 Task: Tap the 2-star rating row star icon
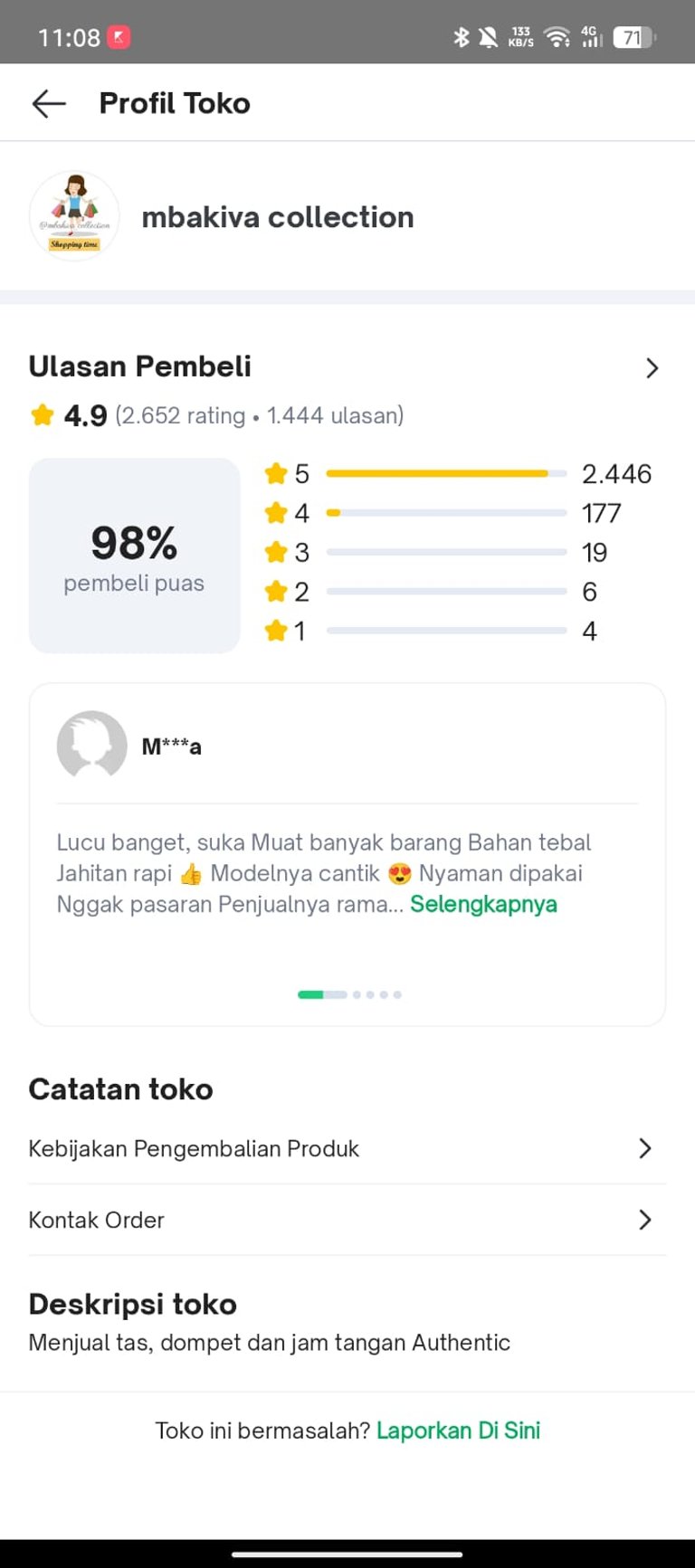pyautogui.click(x=276, y=592)
